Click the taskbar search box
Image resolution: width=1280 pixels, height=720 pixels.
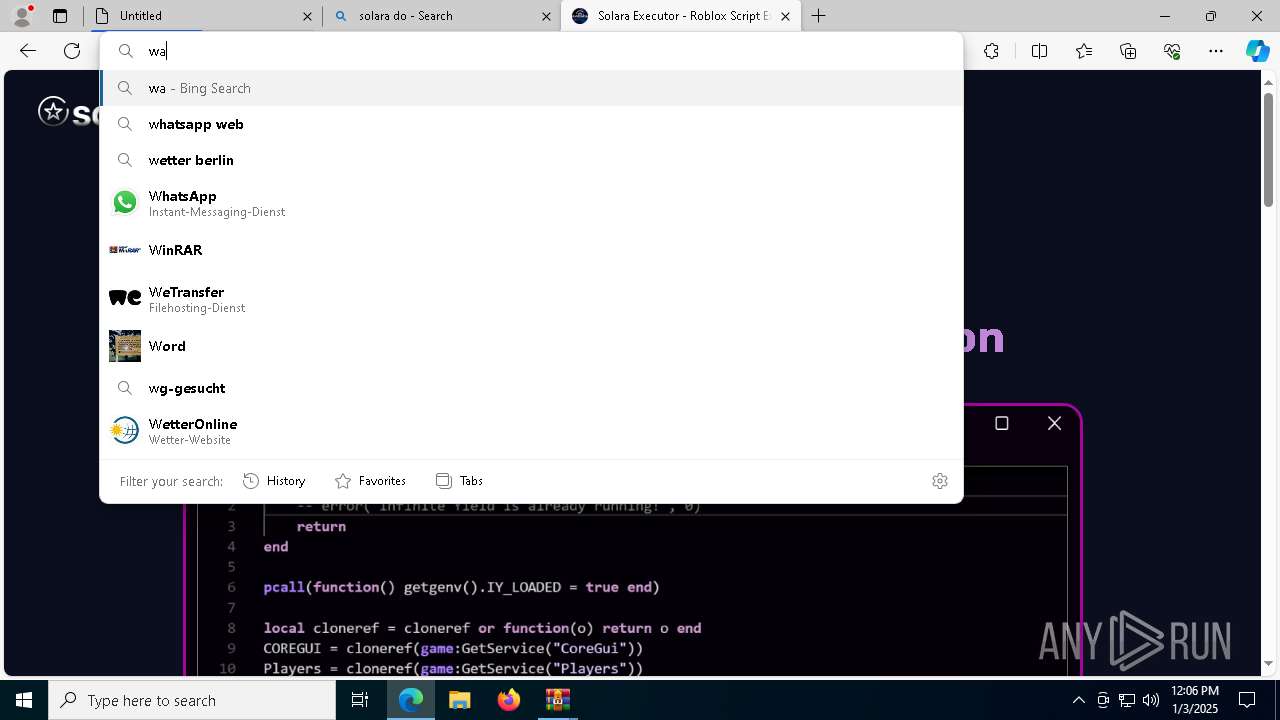(192, 700)
